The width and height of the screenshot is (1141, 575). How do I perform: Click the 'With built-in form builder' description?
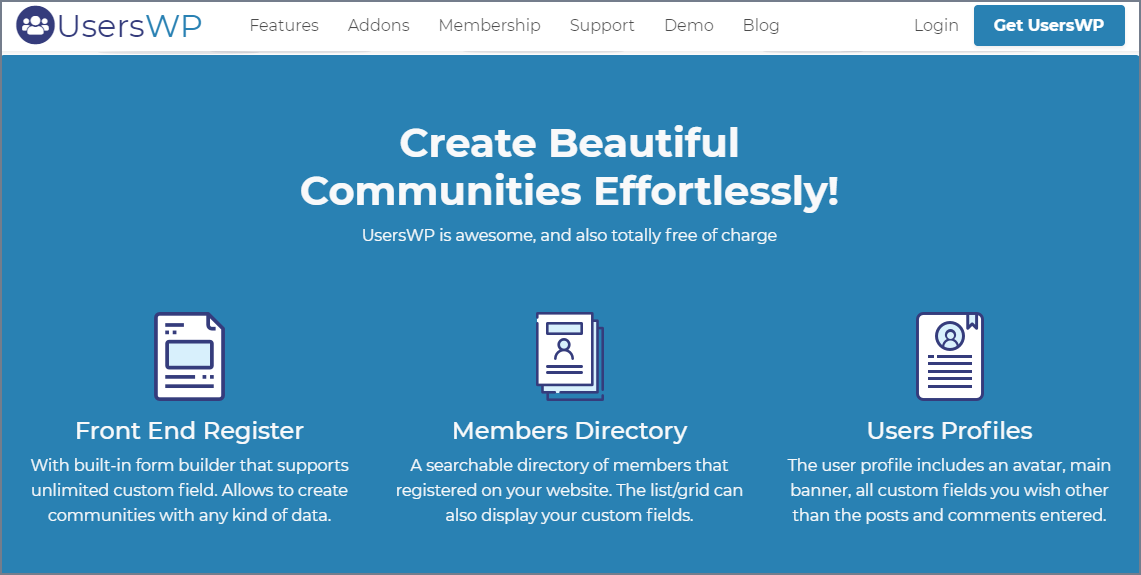click(x=189, y=490)
